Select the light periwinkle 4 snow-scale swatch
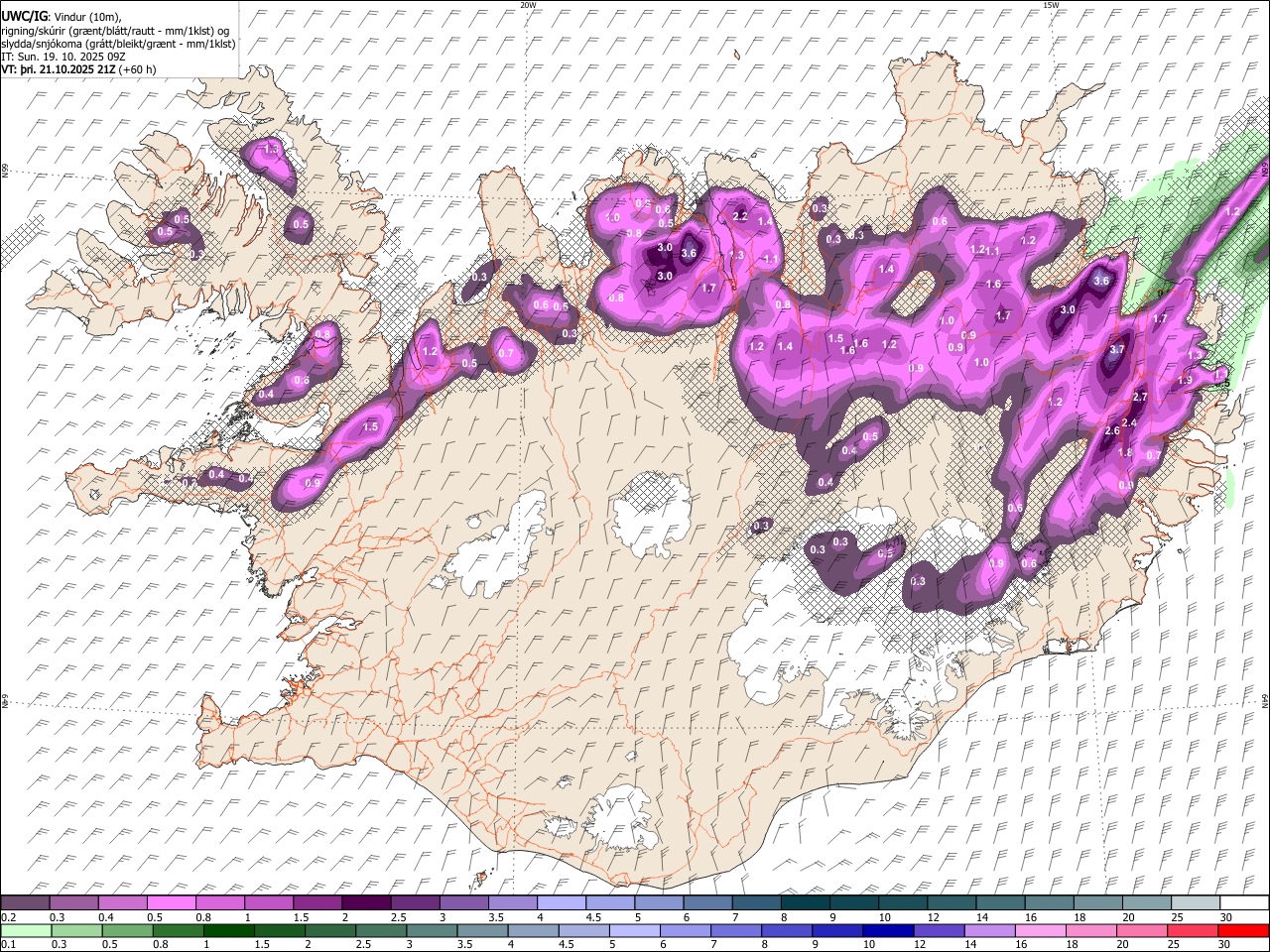This screenshot has width=1270, height=952. (x=561, y=903)
